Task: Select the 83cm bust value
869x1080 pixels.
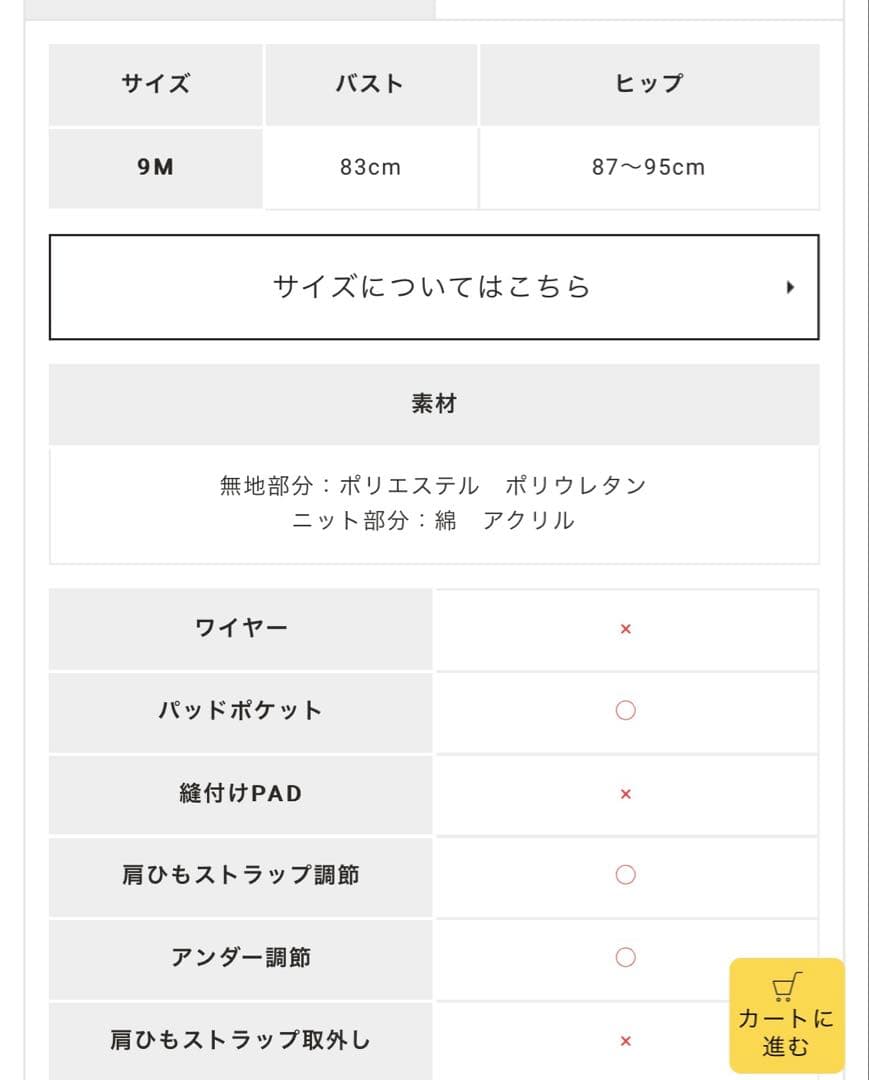Action: 370,167
